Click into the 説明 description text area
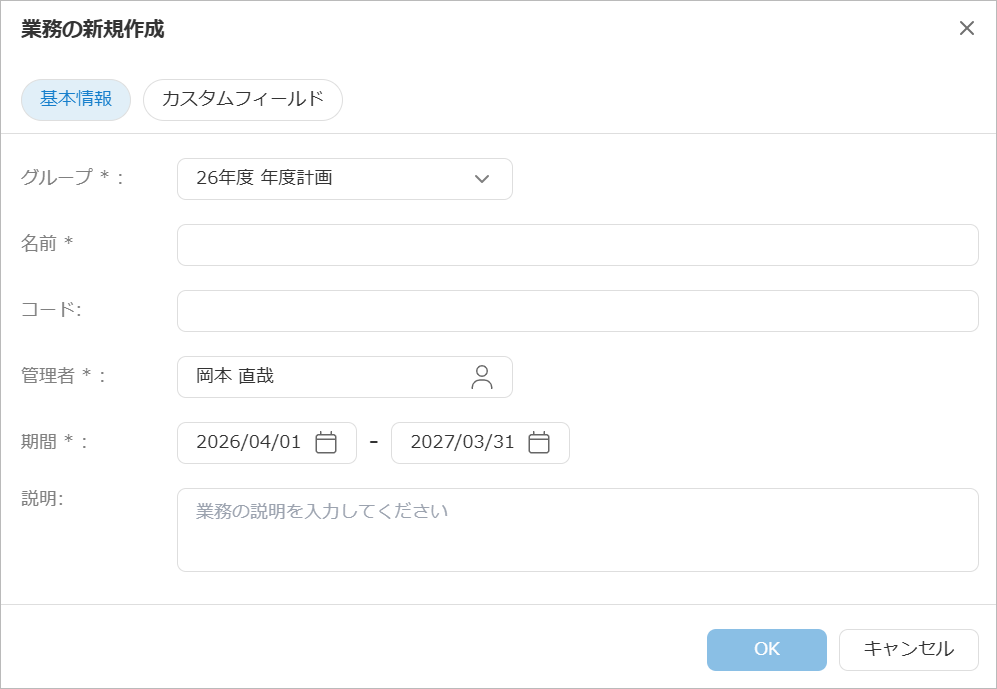The image size is (997, 689). pos(577,530)
